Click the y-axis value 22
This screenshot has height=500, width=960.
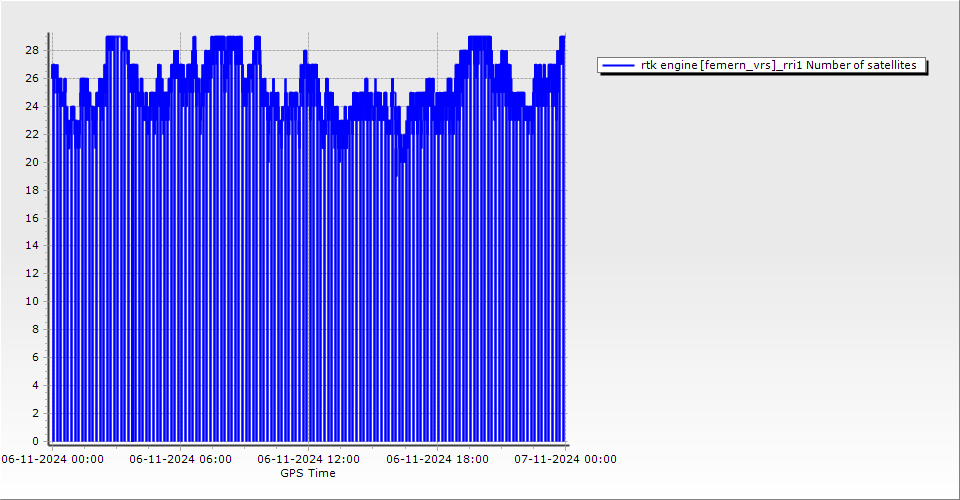pos(32,134)
